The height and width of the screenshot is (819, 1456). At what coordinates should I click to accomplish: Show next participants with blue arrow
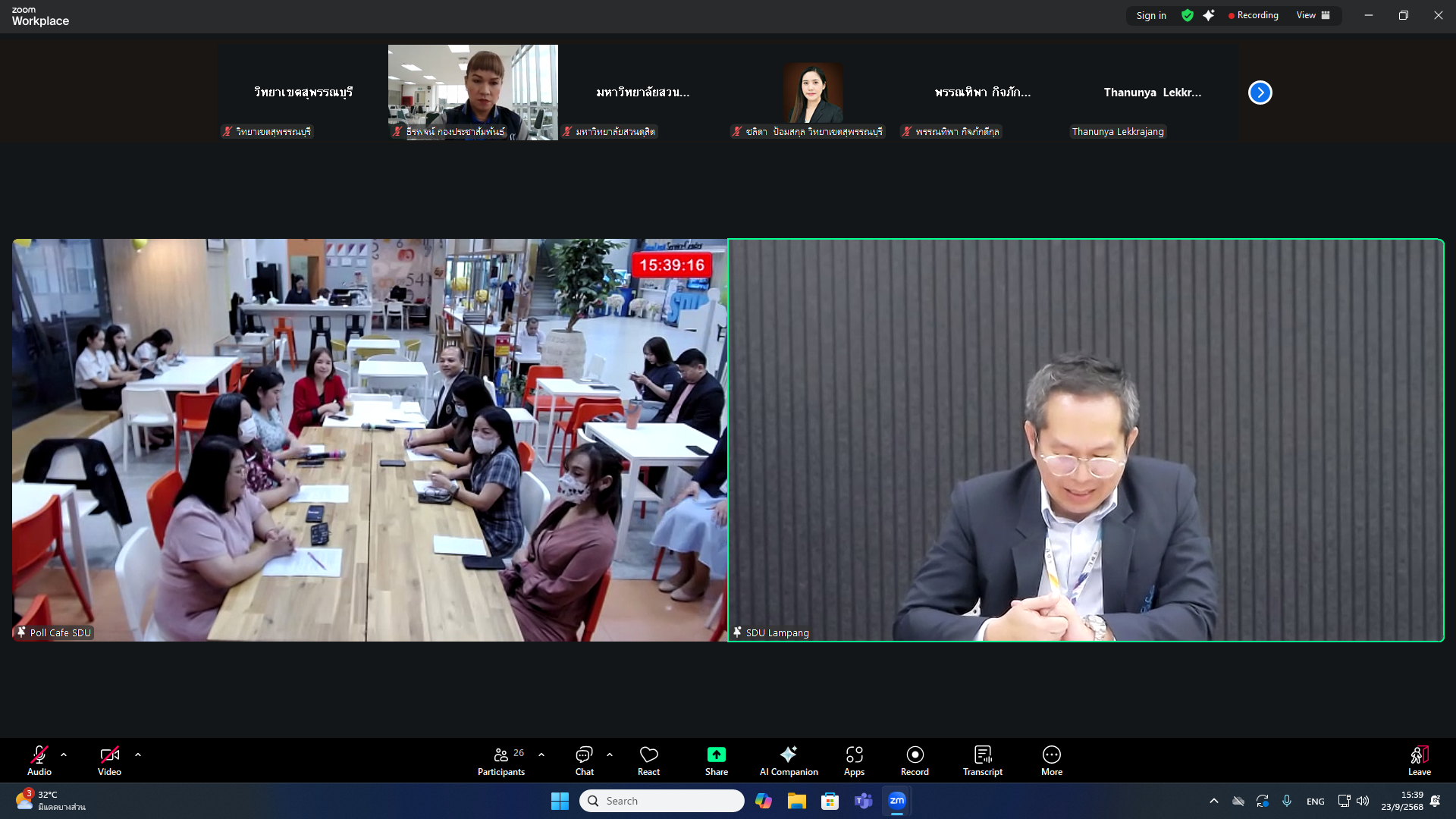(x=1260, y=93)
